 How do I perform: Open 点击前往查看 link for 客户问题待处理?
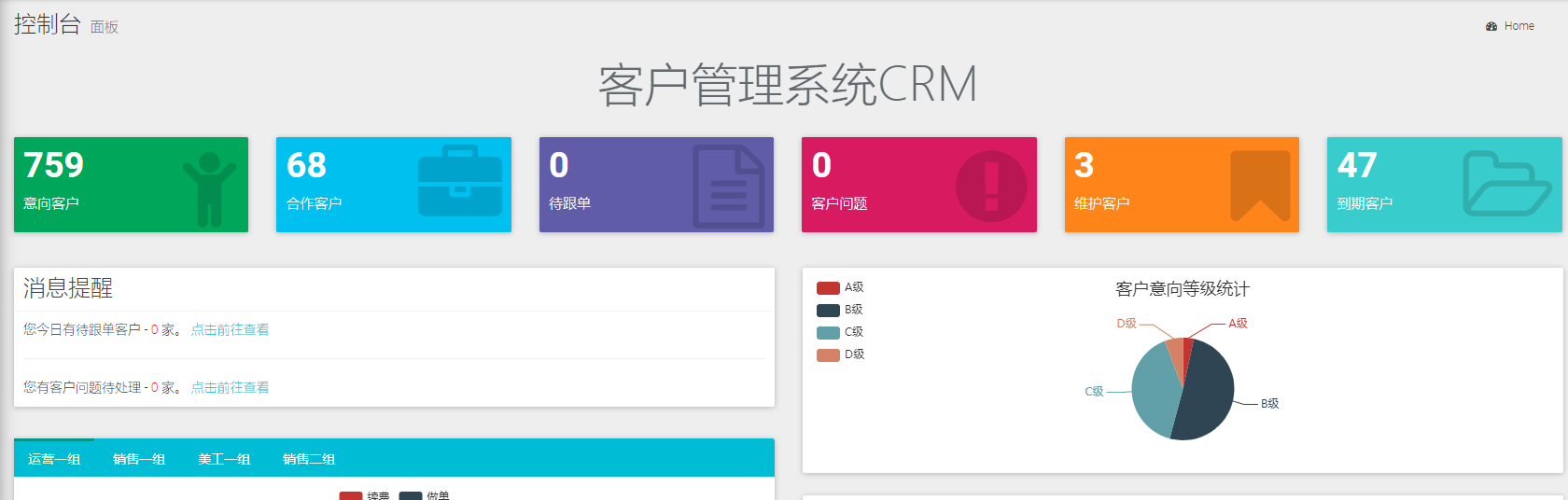tap(230, 387)
